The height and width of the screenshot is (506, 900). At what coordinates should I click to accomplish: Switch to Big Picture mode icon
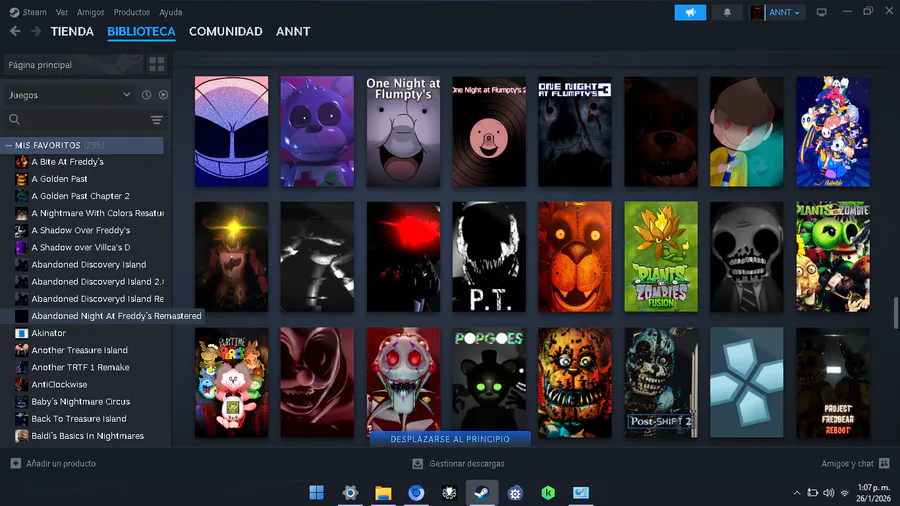point(821,12)
